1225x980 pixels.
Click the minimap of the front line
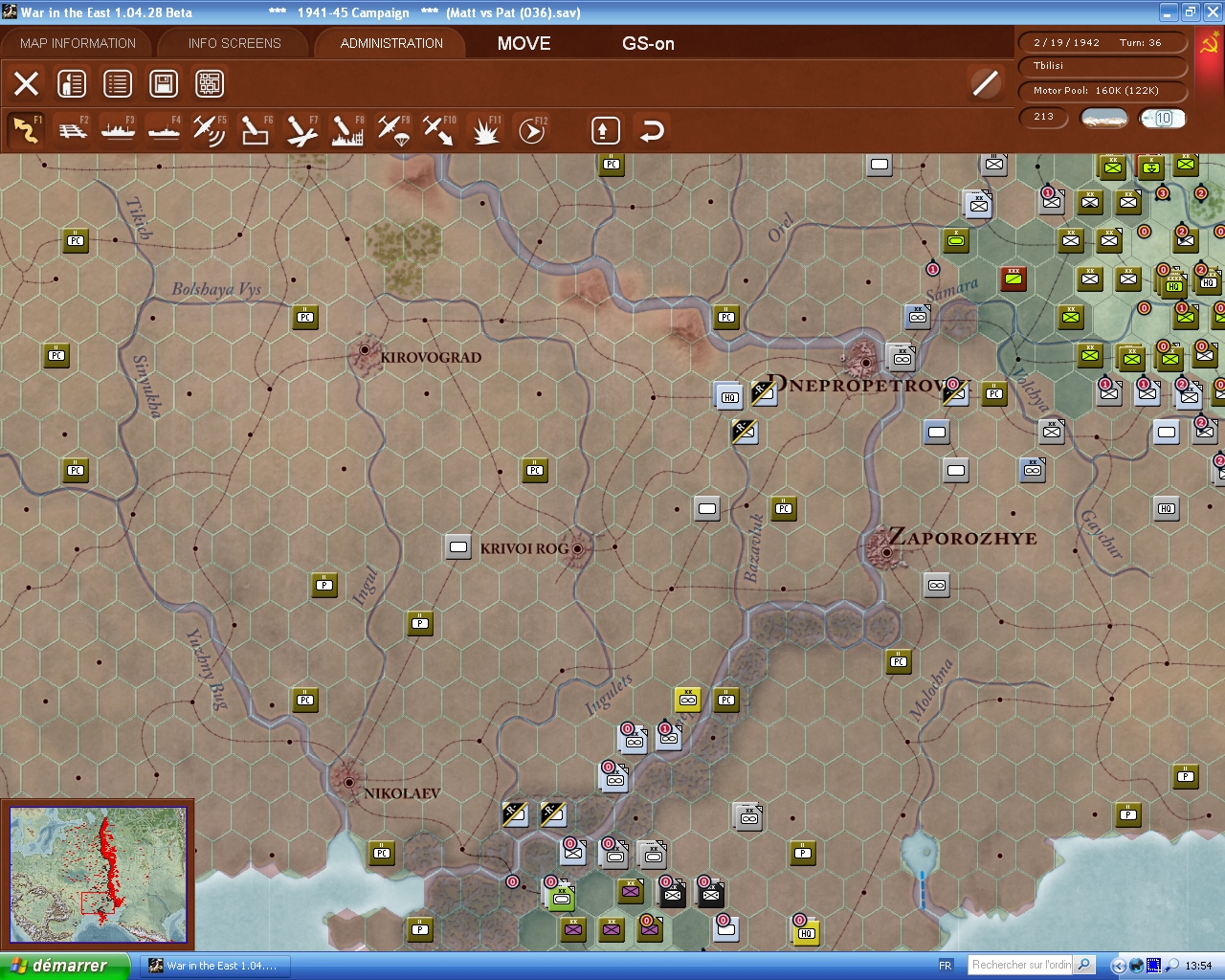[x=98, y=876]
